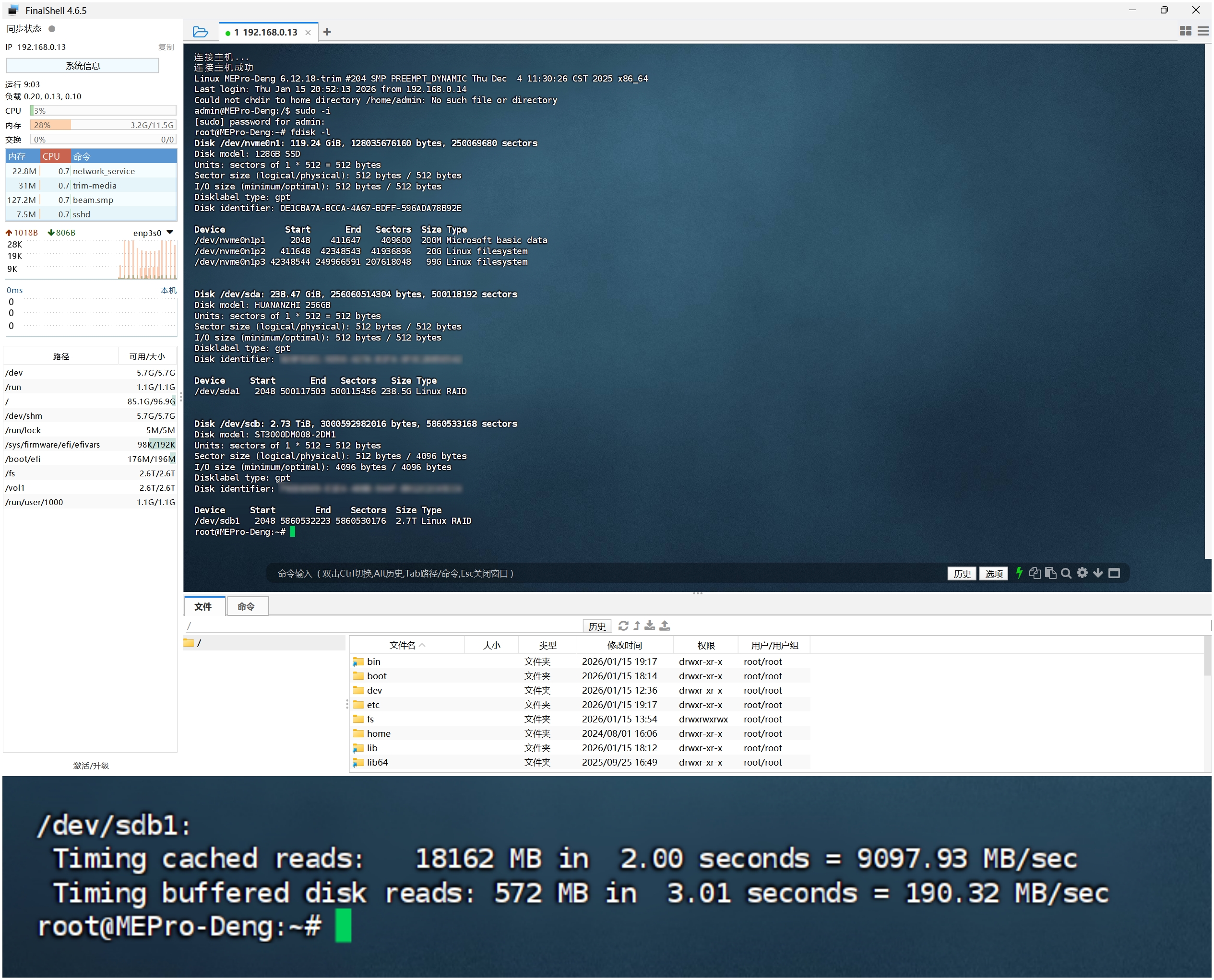Viewport: 1214px width, 980px height.
Task: Toggle the grid view layout icon
Action: click(1185, 32)
